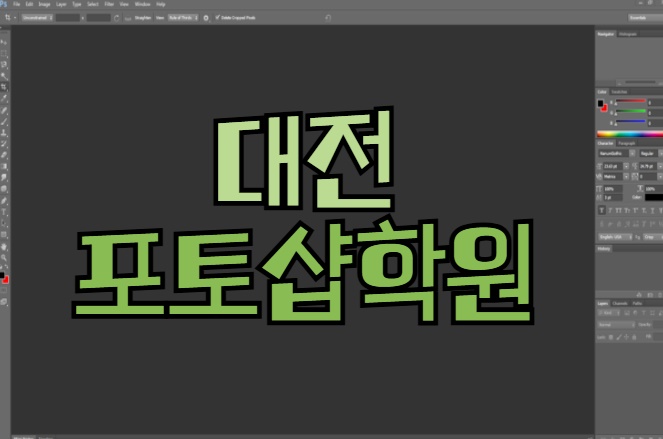
Task: Switch to the Swatches tab
Action: pos(619,92)
